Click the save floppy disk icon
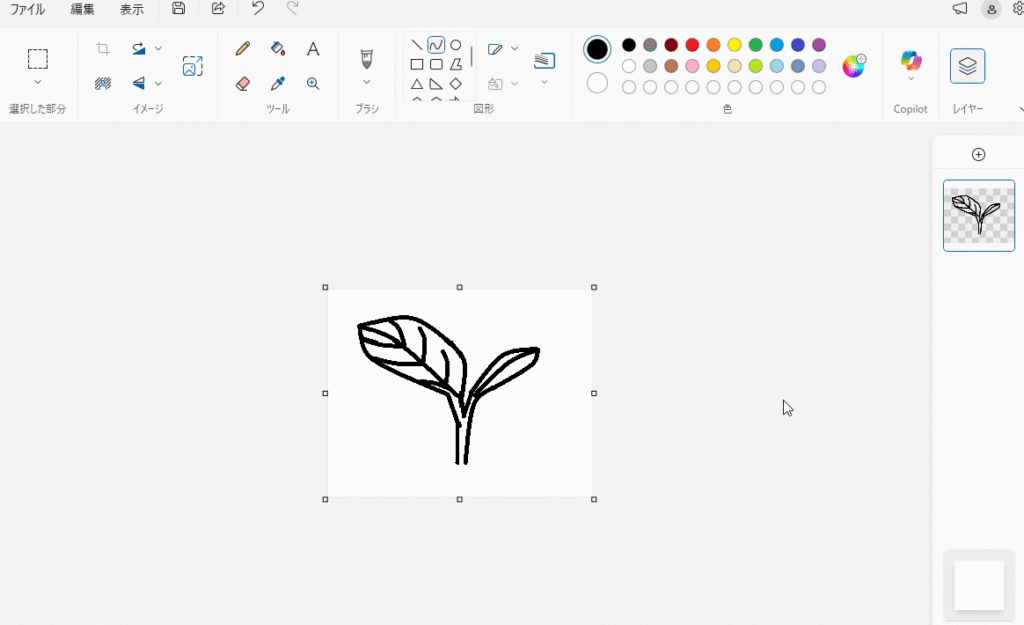This screenshot has width=1024, height=625. [x=178, y=8]
